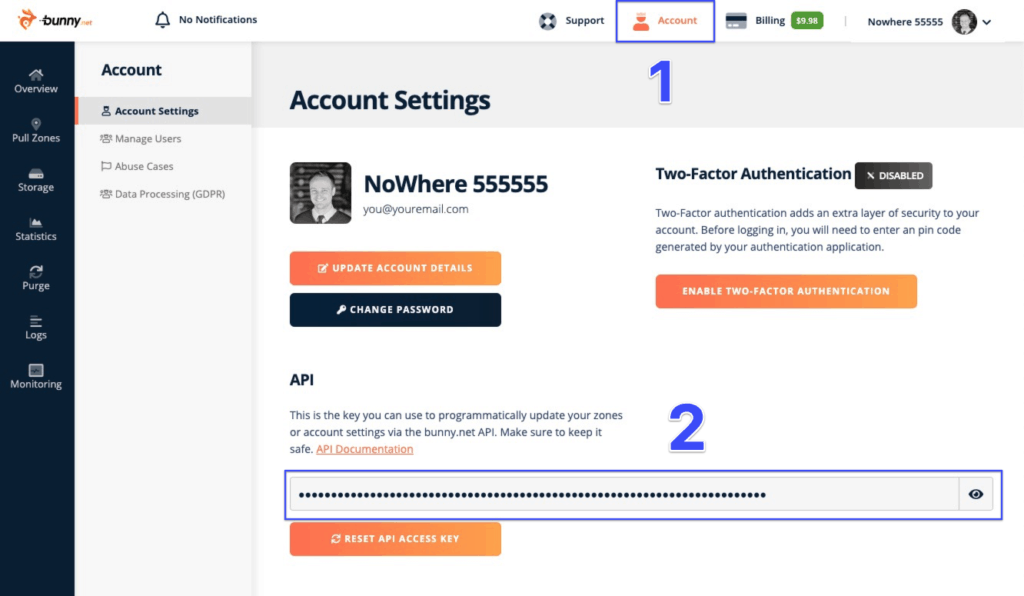Screen dimensions: 1024x596
Task: Open the Purge refresh icon
Action: tap(36, 272)
